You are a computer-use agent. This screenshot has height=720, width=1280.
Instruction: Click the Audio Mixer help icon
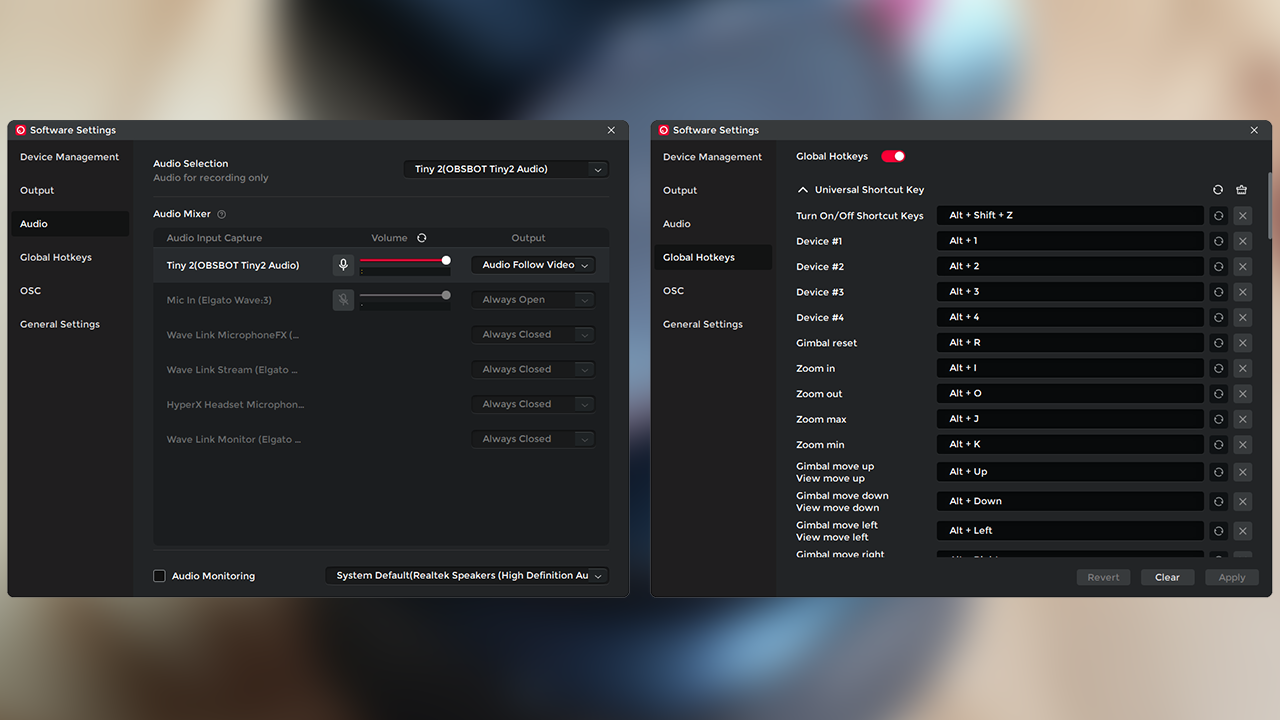click(222, 214)
